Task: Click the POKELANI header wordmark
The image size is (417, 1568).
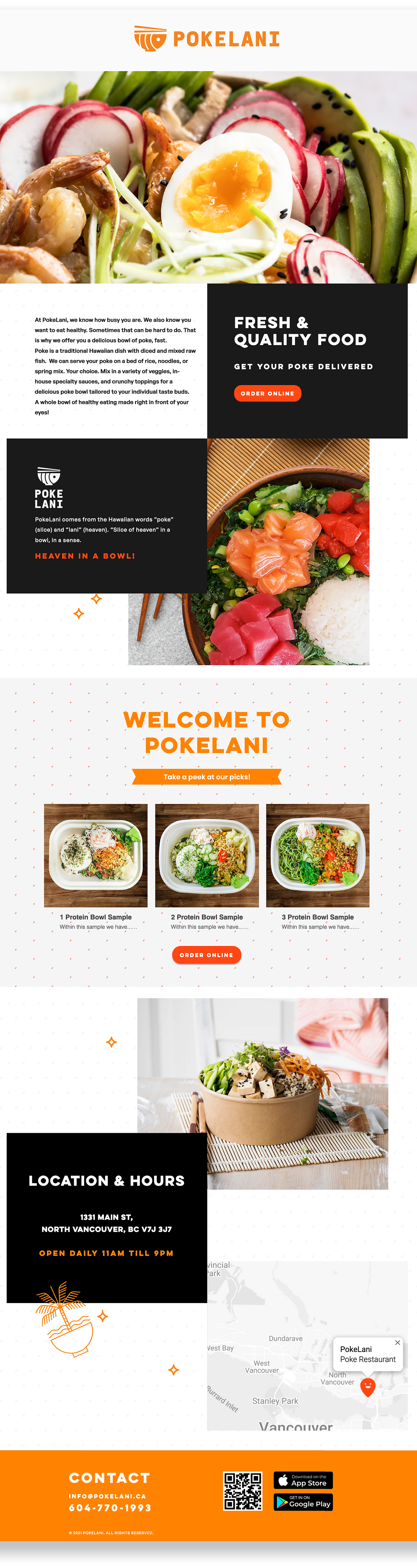Action: (x=226, y=39)
